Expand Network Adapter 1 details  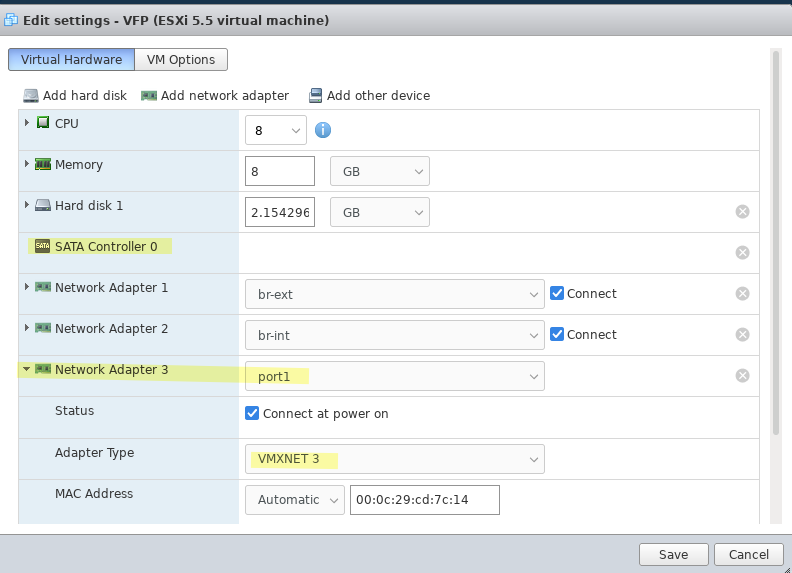tap(27, 286)
